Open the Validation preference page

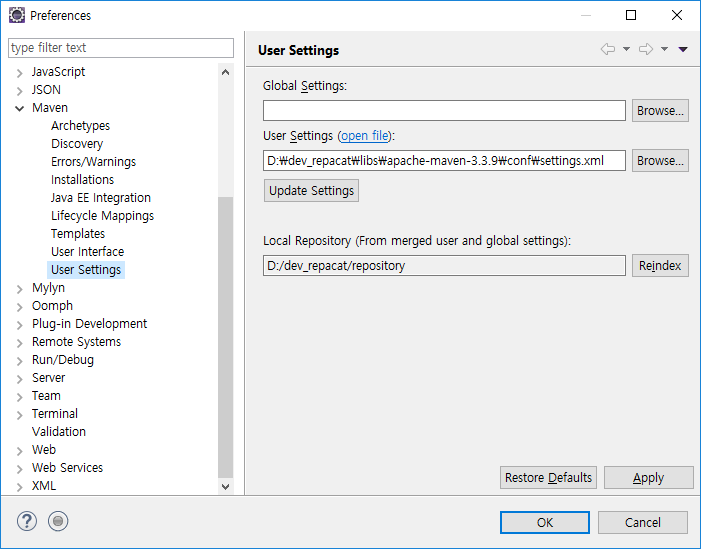[59, 432]
